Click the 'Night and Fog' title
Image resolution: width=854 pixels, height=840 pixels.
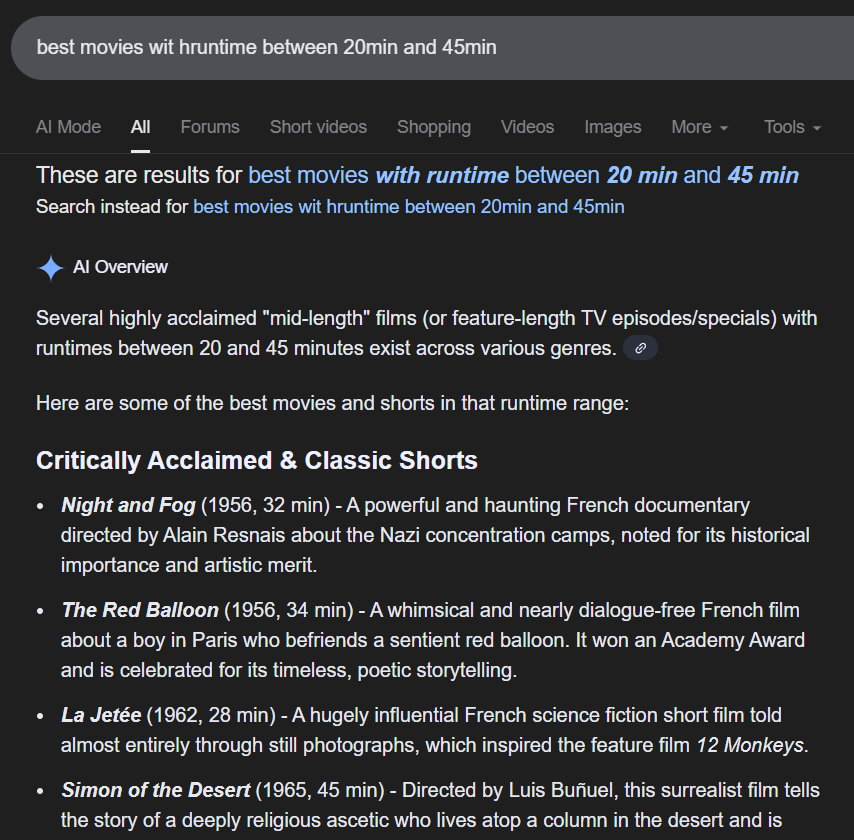128,505
